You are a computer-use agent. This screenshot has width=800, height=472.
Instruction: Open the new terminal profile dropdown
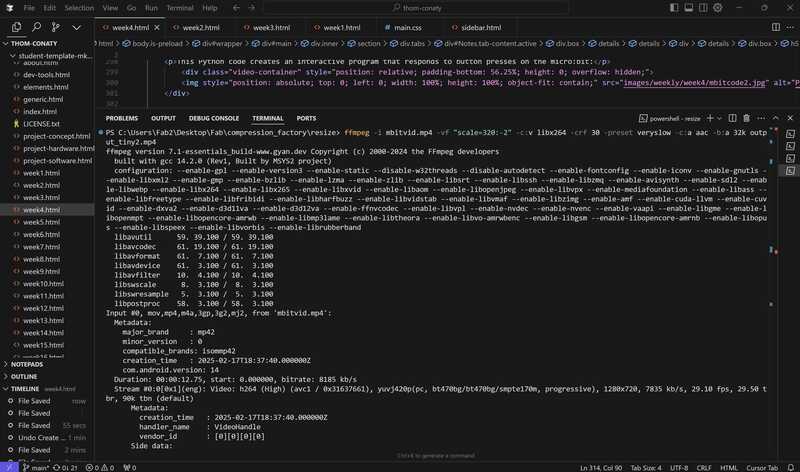pyautogui.click(x=719, y=118)
